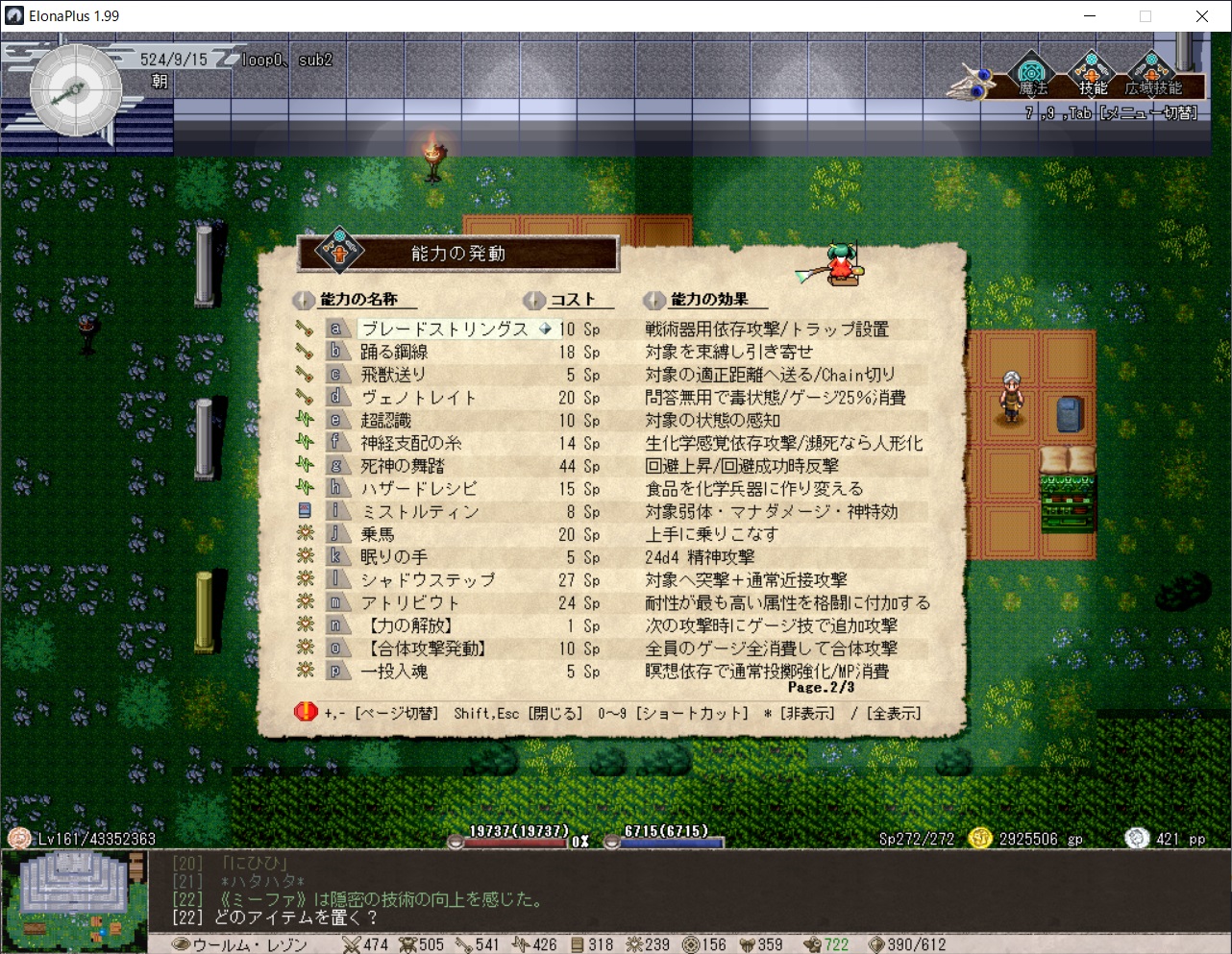Click the green-haired character sprite on the menu
This screenshot has height=954, width=1232.
click(840, 264)
